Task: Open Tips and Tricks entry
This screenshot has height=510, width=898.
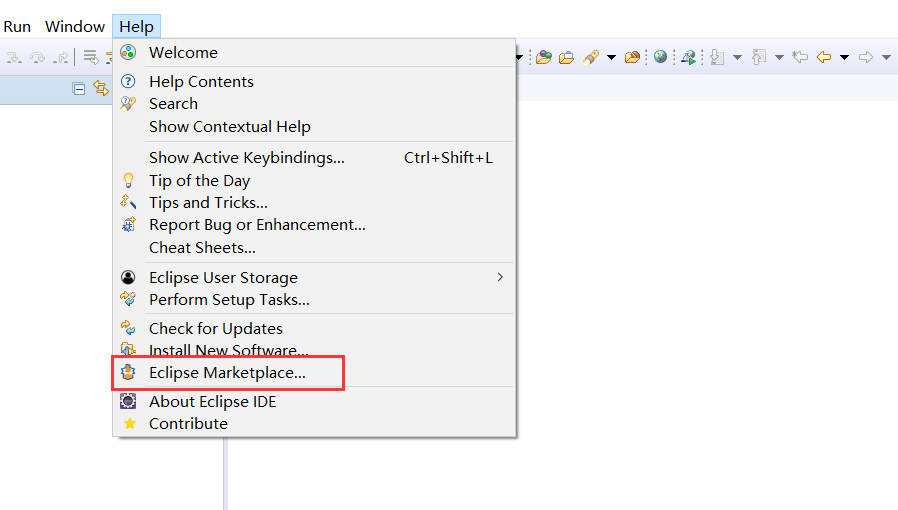Action: click(x=314, y=203)
